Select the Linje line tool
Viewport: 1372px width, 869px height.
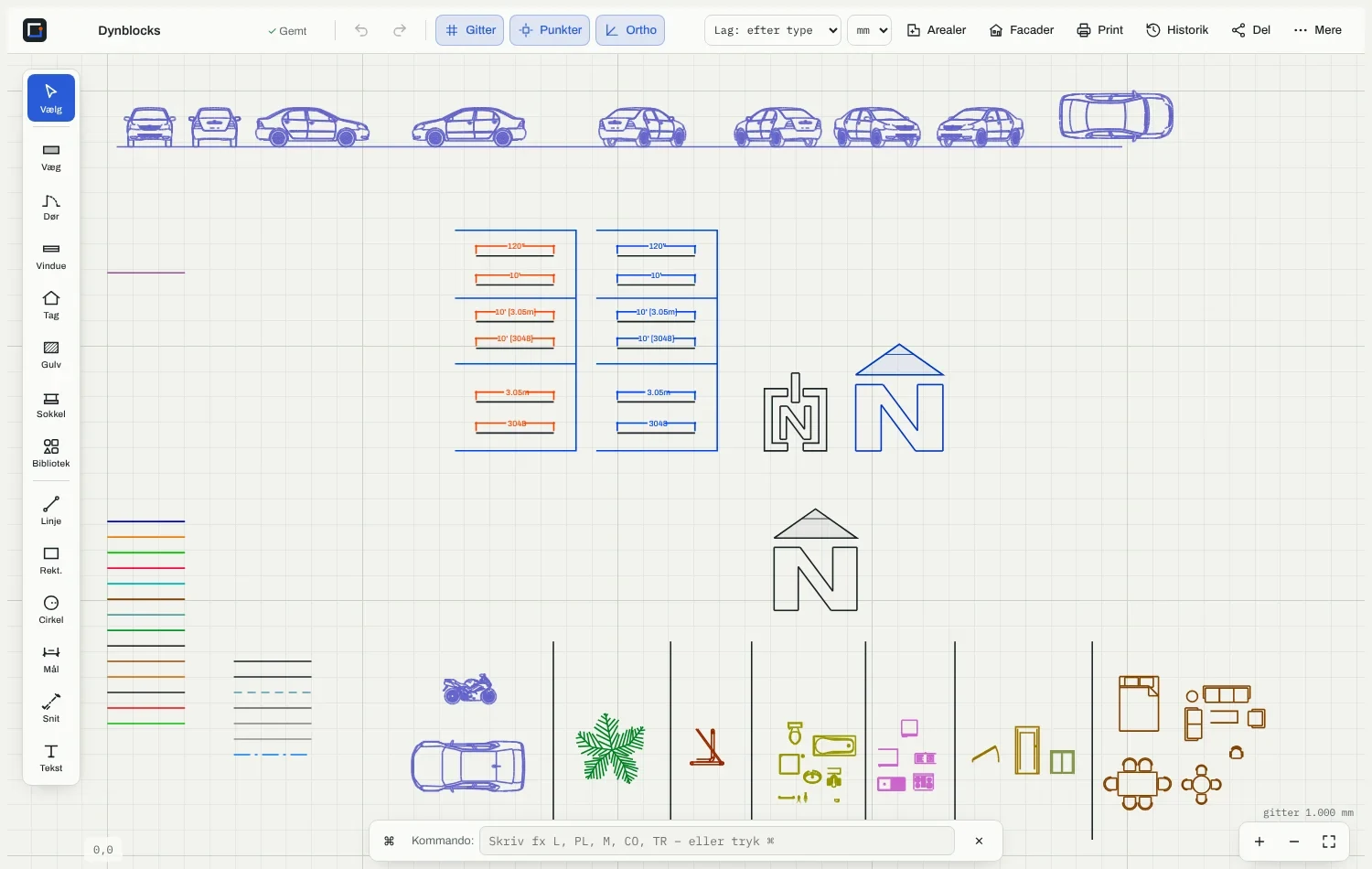[x=51, y=511]
